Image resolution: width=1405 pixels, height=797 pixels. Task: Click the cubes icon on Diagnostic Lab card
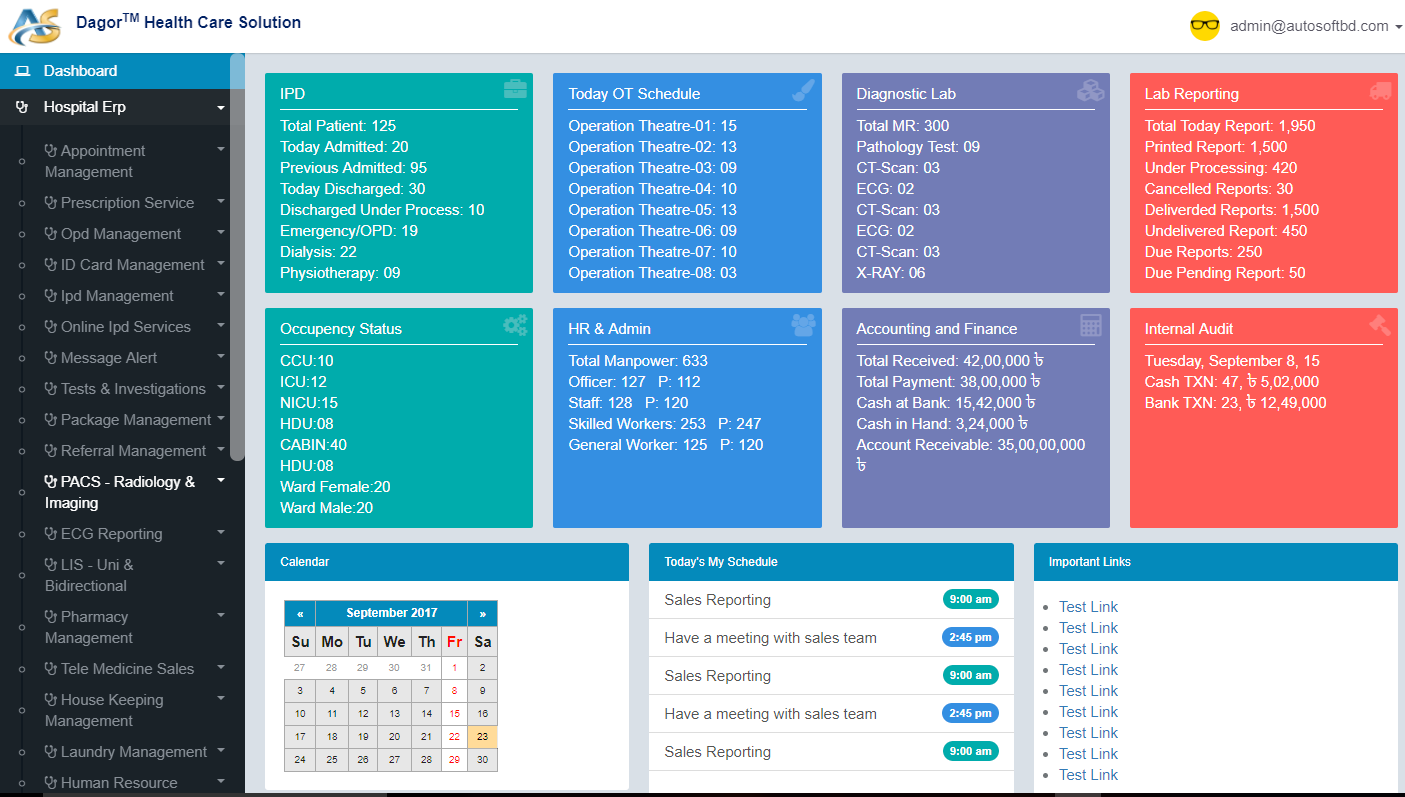tap(1090, 90)
